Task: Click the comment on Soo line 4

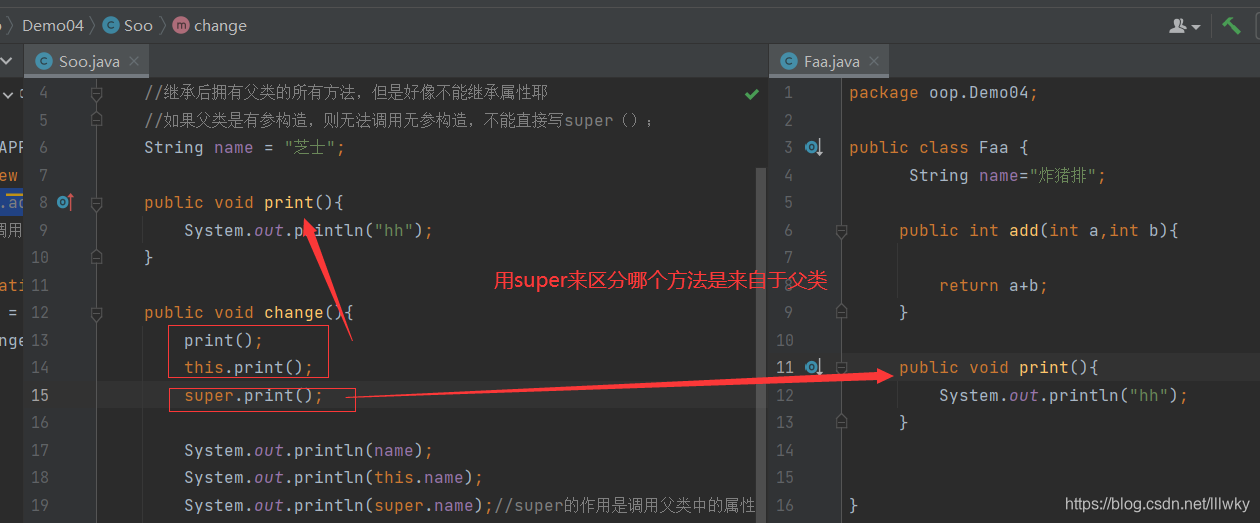Action: click(x=346, y=93)
